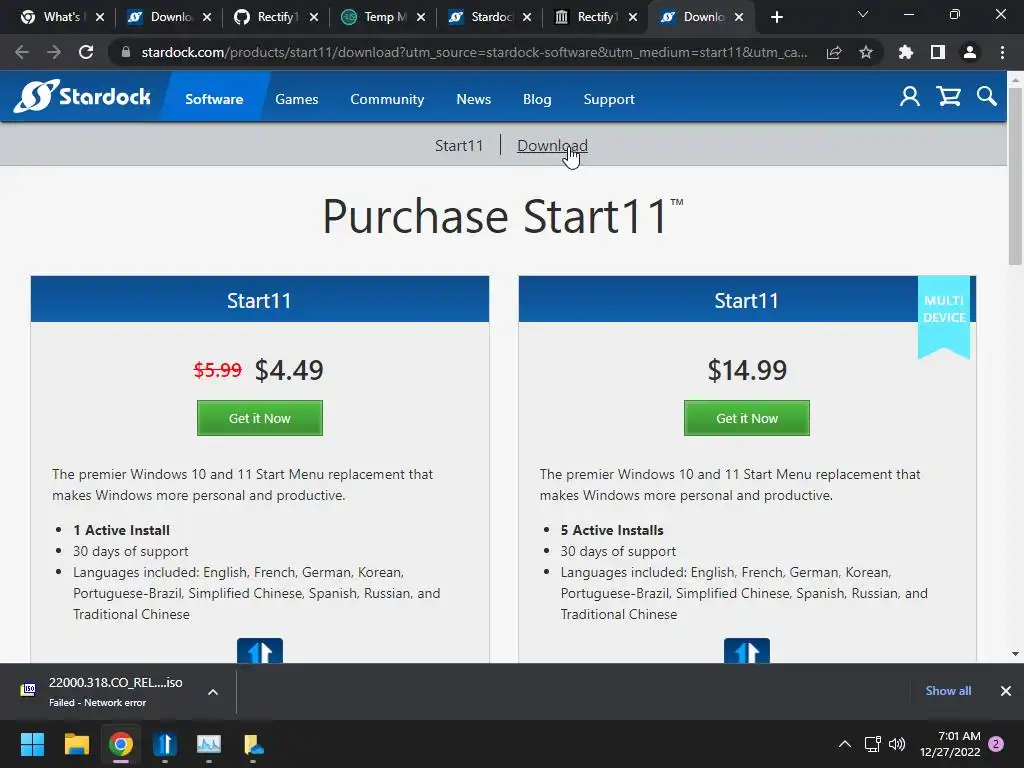The image size is (1024, 768).
Task: Open the Chrome profile avatar icon
Action: coord(970,52)
